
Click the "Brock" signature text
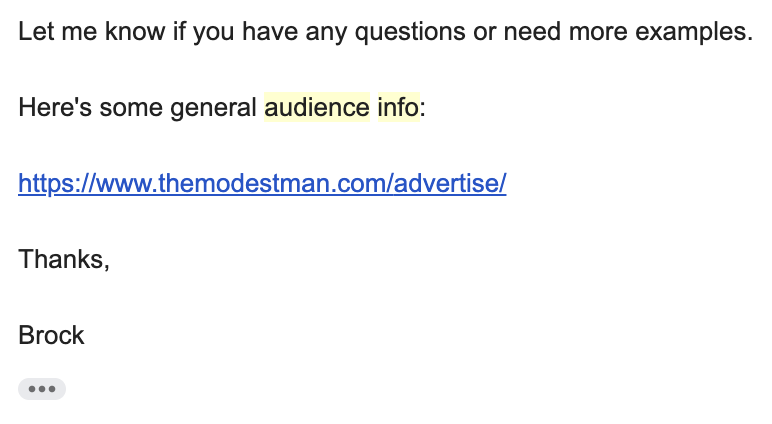51,335
